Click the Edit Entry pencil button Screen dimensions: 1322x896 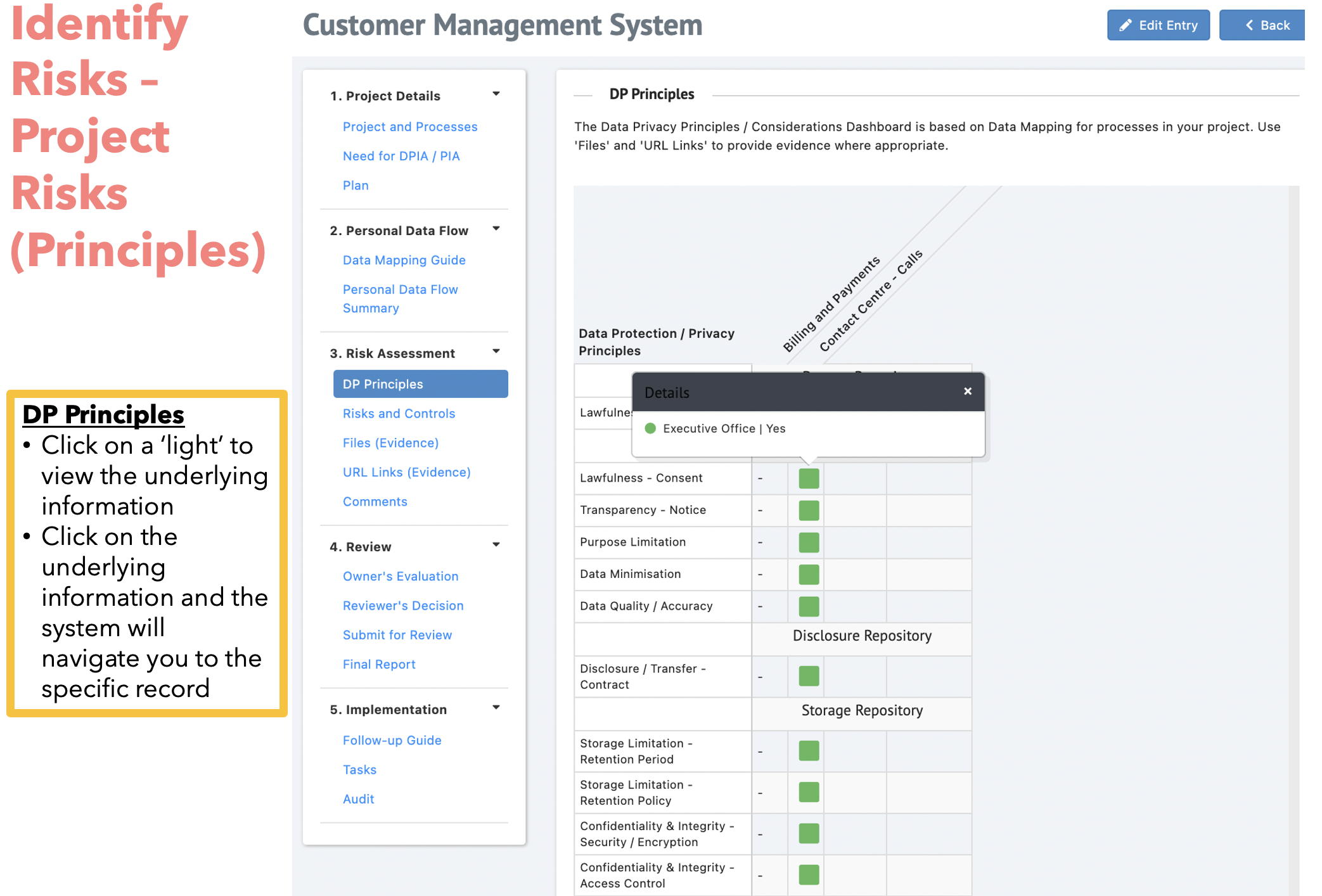pos(1158,25)
